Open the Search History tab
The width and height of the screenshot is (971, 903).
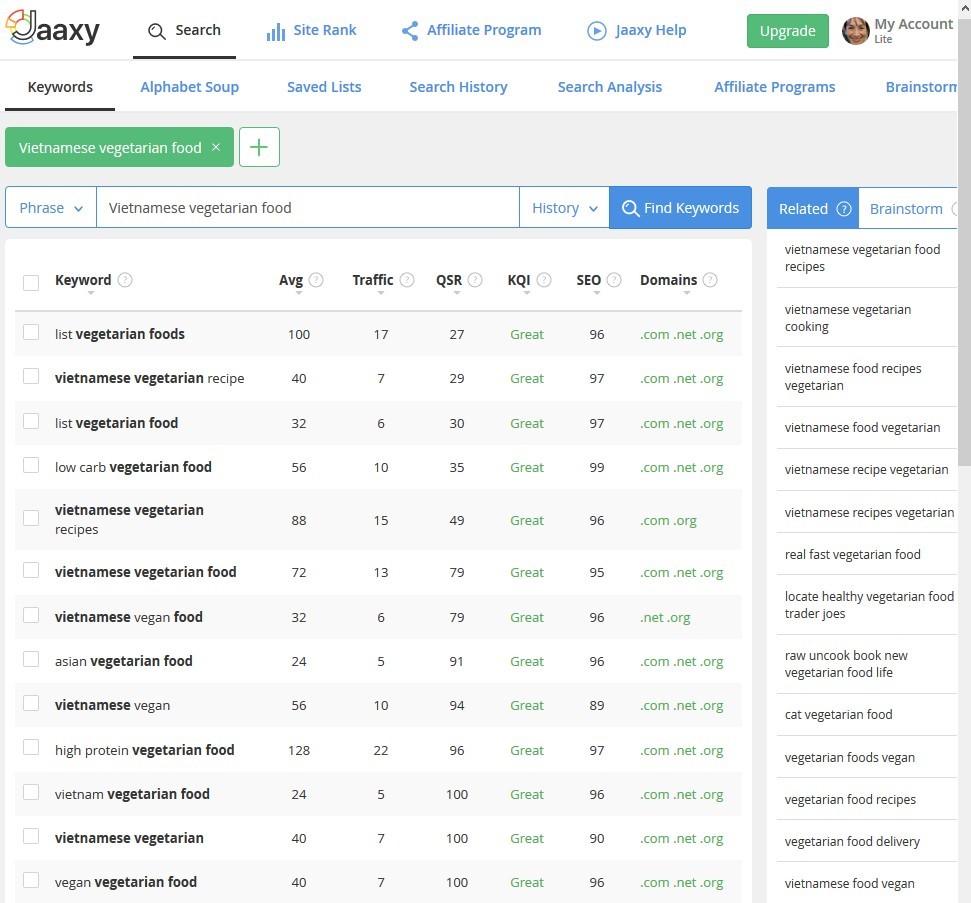click(x=458, y=87)
